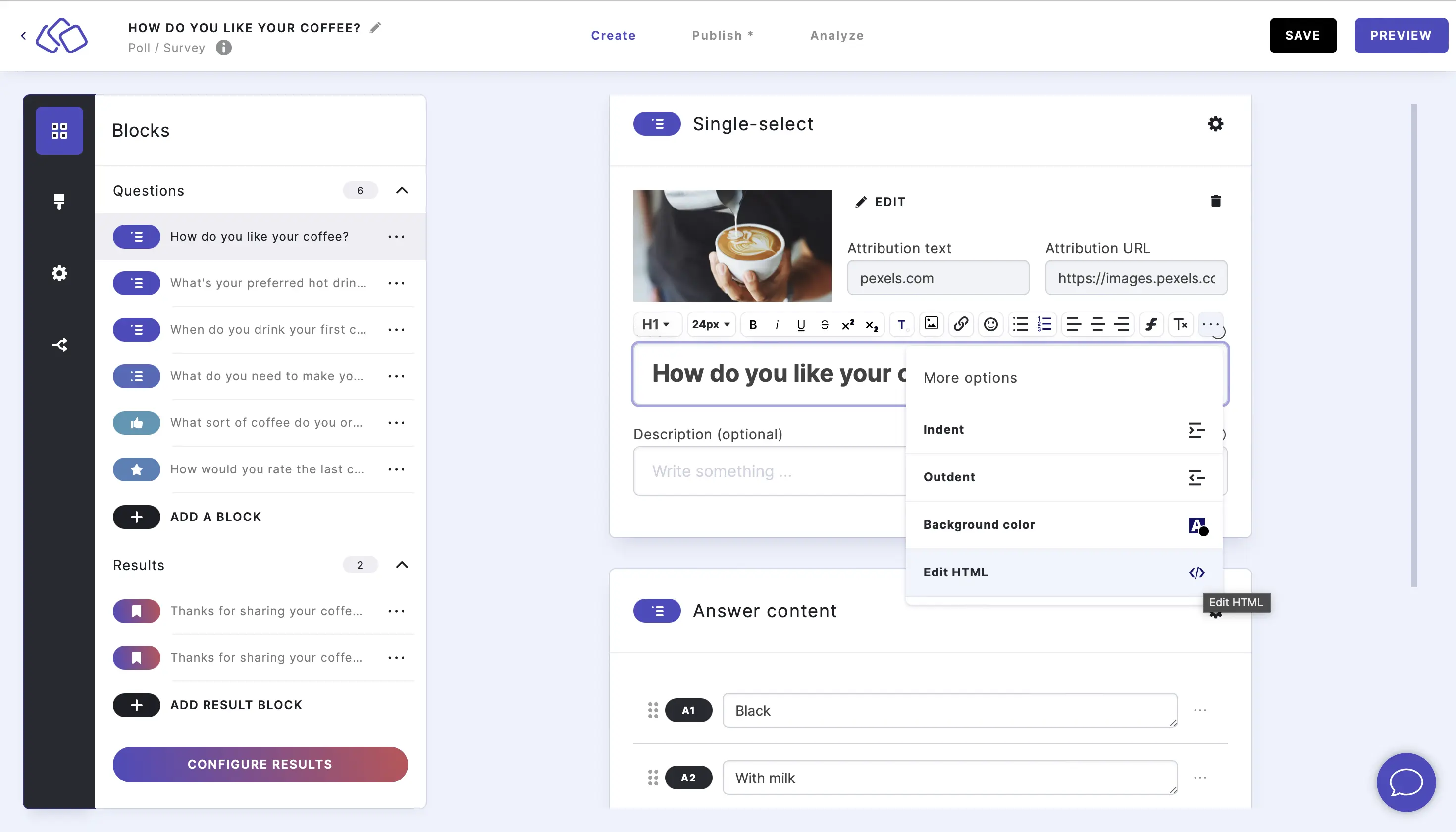Select Background color option

coord(1063,524)
